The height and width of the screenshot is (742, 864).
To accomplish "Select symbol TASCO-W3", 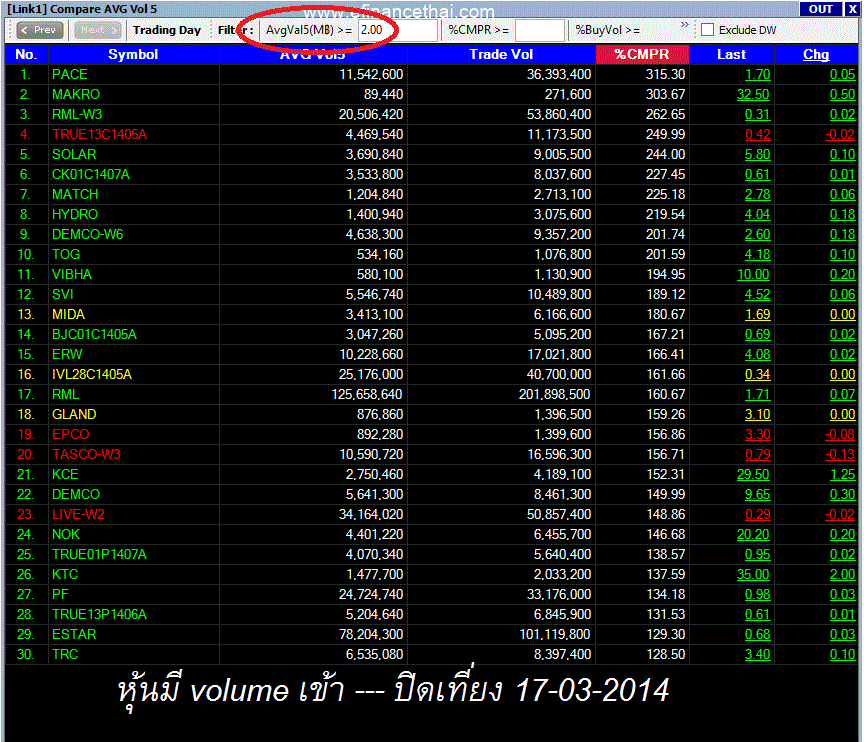I will (87, 454).
